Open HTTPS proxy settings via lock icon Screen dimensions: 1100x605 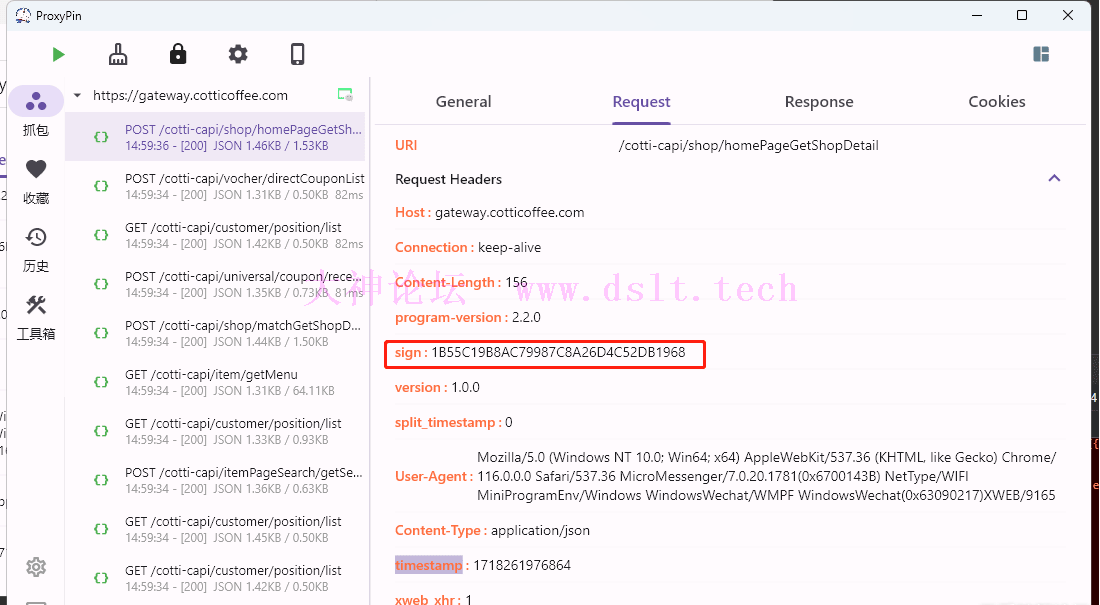click(x=178, y=54)
